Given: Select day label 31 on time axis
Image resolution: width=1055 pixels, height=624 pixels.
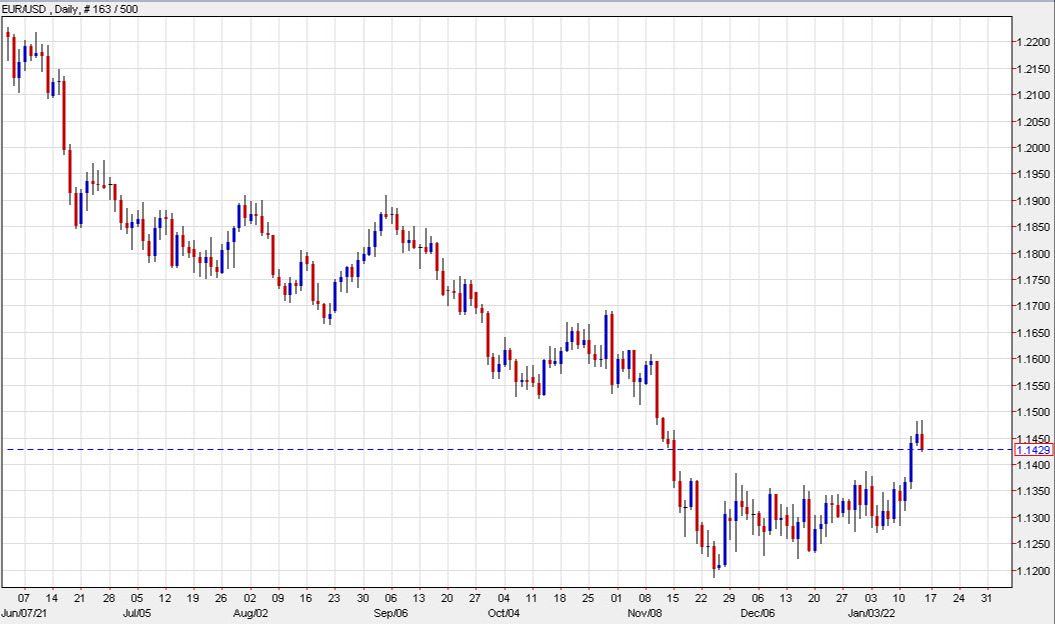Looking at the screenshot, I should (x=987, y=598).
